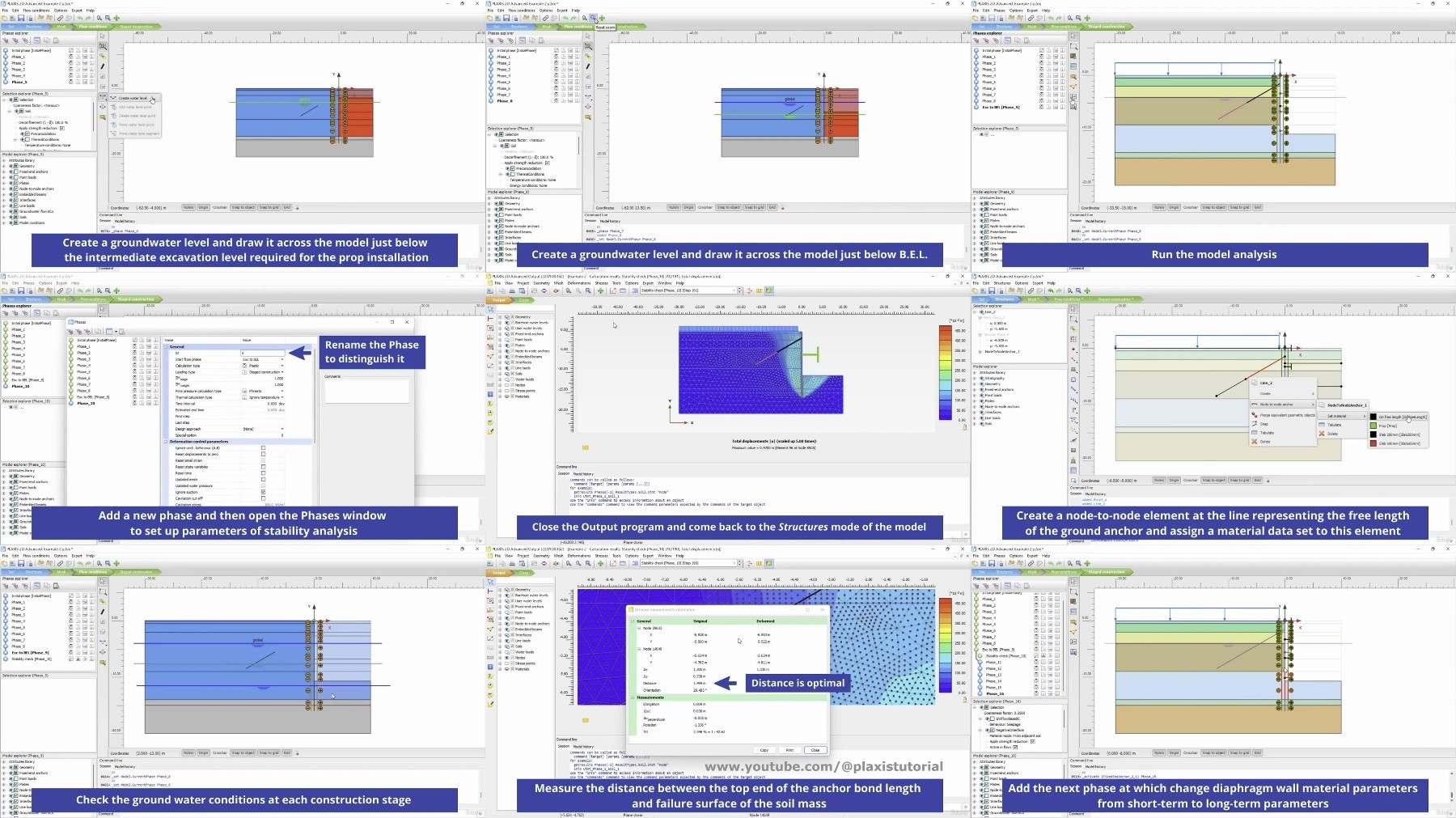Toggle Reset displacements to zero checkbox in Phases window

pos(263,454)
